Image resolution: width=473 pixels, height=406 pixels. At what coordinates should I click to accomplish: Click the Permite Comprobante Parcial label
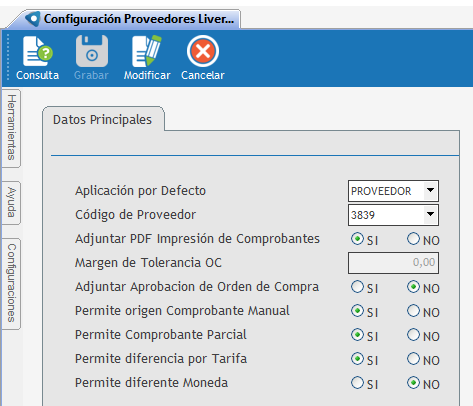coord(161,335)
